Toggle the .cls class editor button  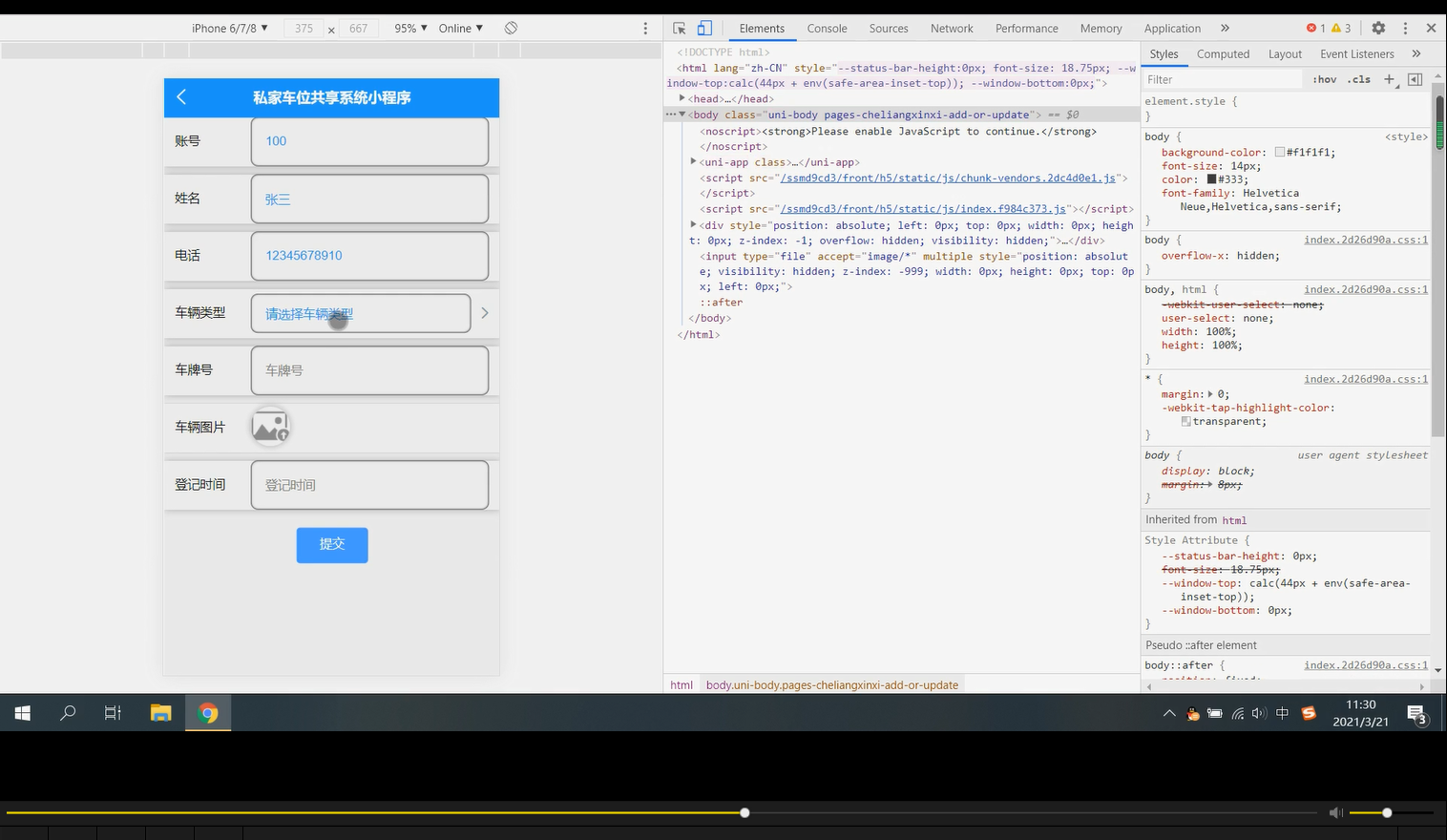tap(1359, 79)
